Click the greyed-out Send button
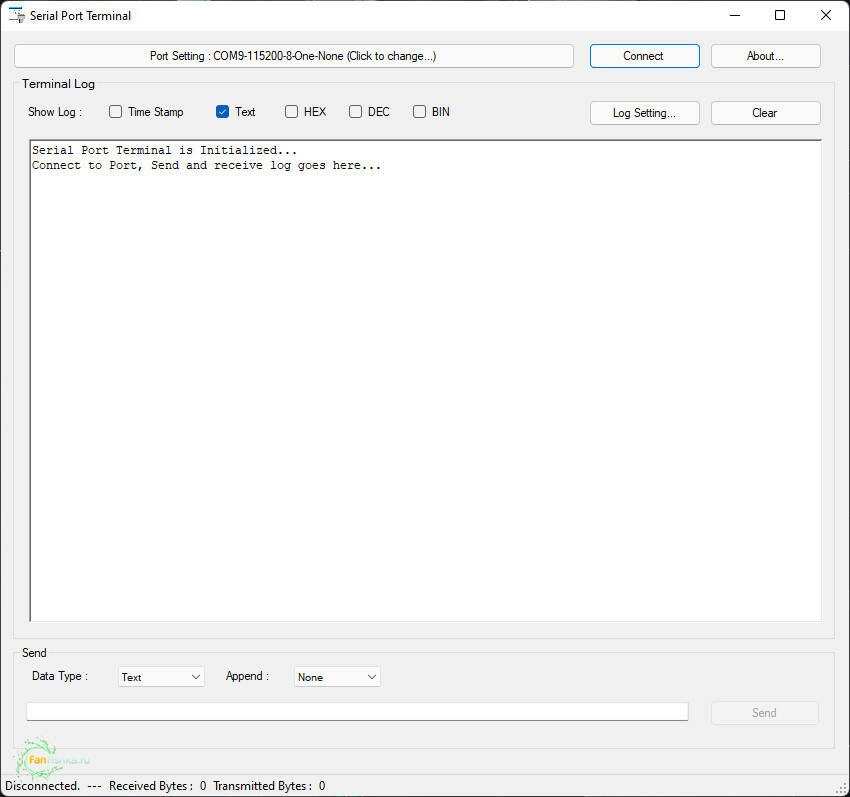Image resolution: width=850 pixels, height=797 pixels. point(764,713)
